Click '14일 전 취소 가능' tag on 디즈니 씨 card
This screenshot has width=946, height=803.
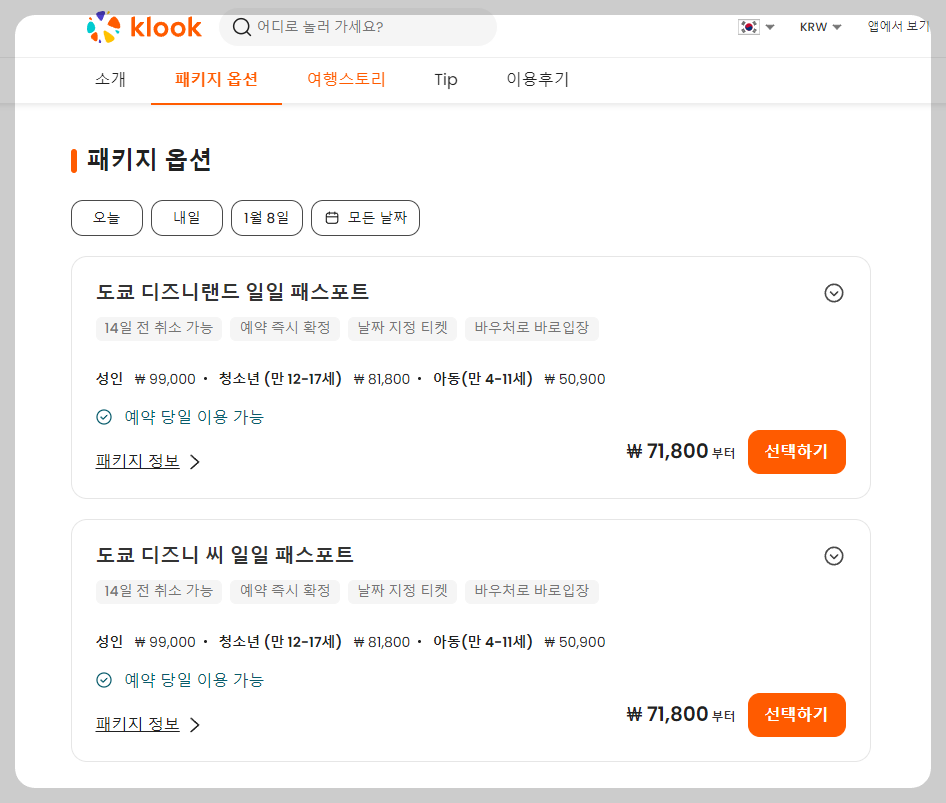point(159,591)
